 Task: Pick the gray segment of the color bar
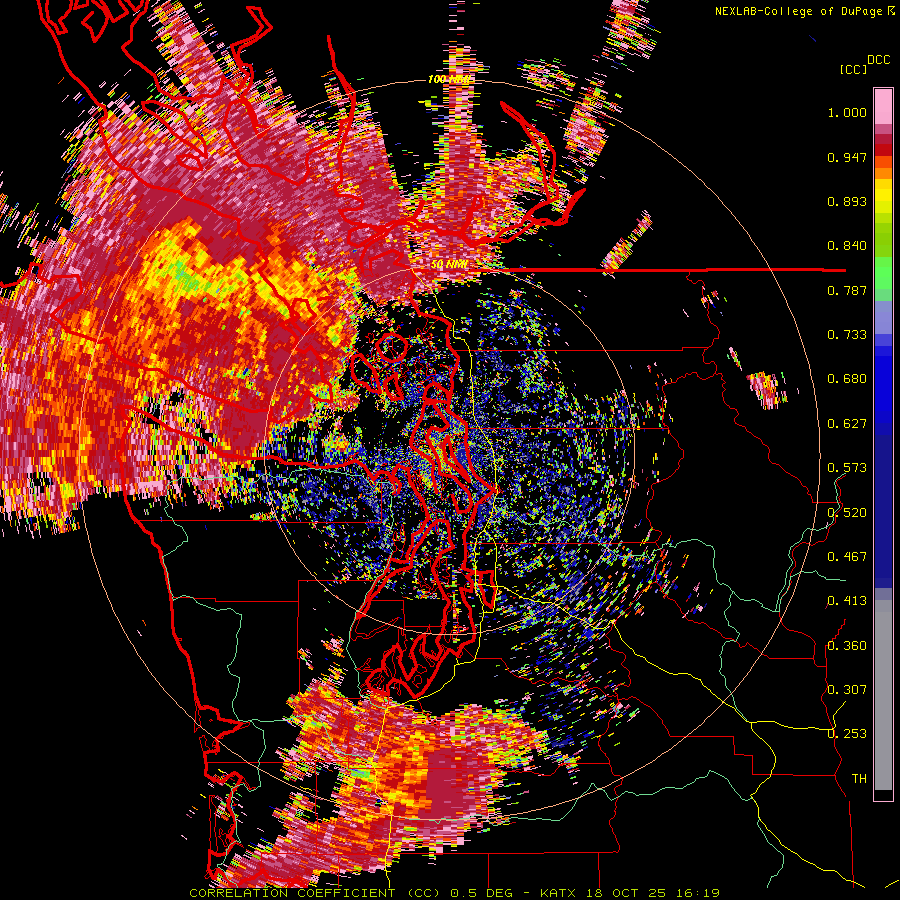pos(883,695)
